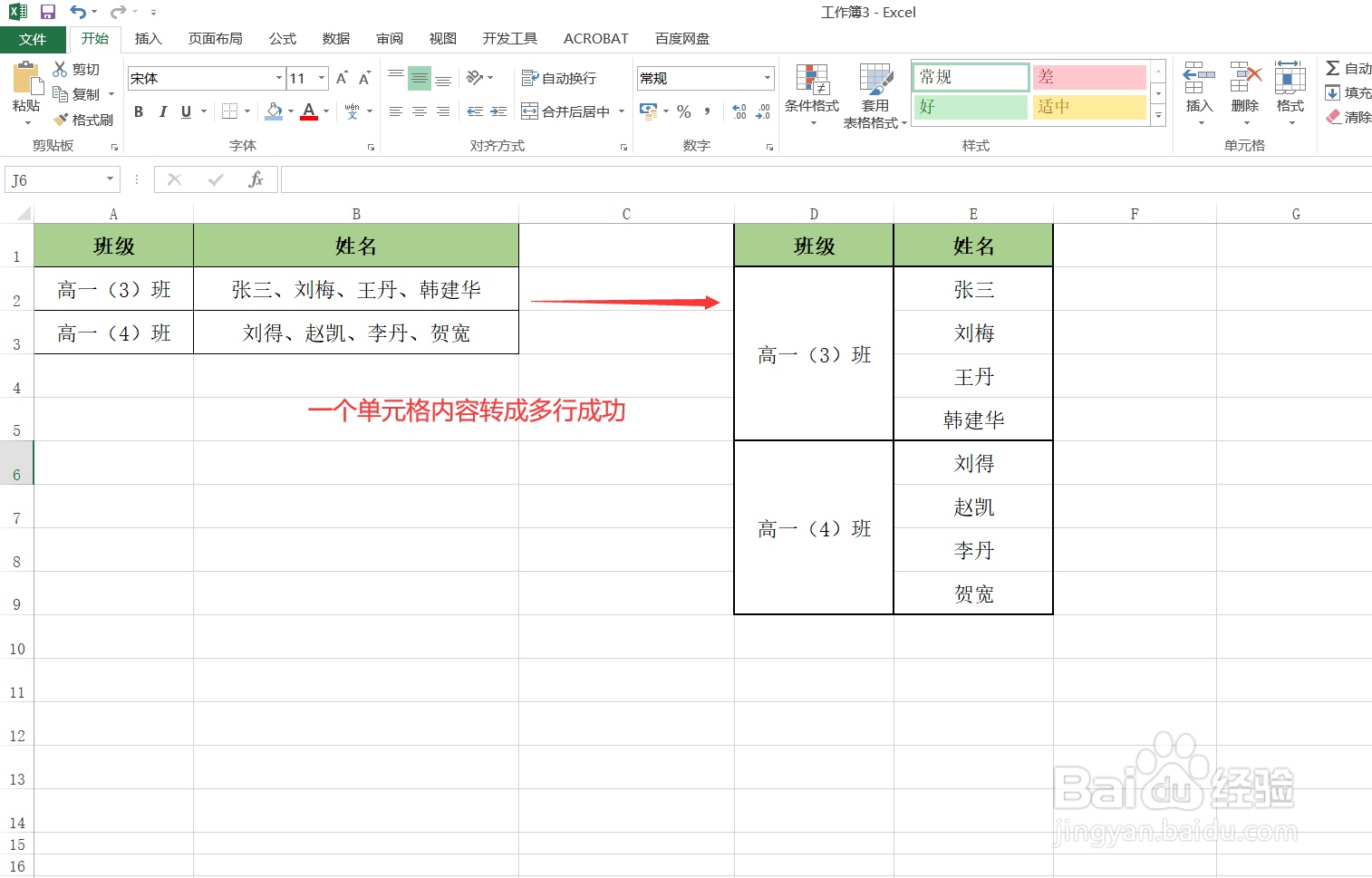Click the accounting number format icon
Screen dimensions: 1372x878
(649, 111)
